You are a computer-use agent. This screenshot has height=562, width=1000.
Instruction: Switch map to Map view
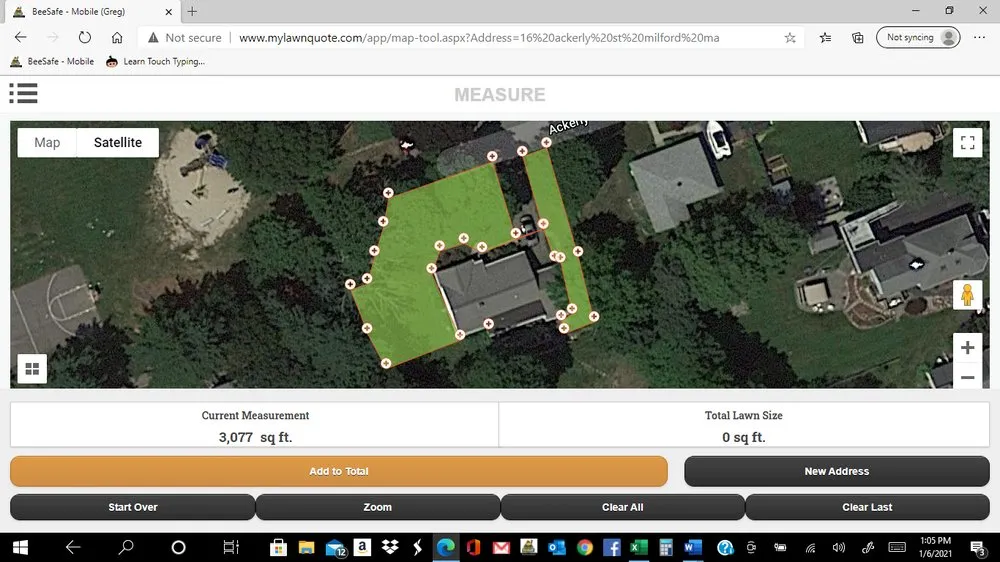point(47,142)
